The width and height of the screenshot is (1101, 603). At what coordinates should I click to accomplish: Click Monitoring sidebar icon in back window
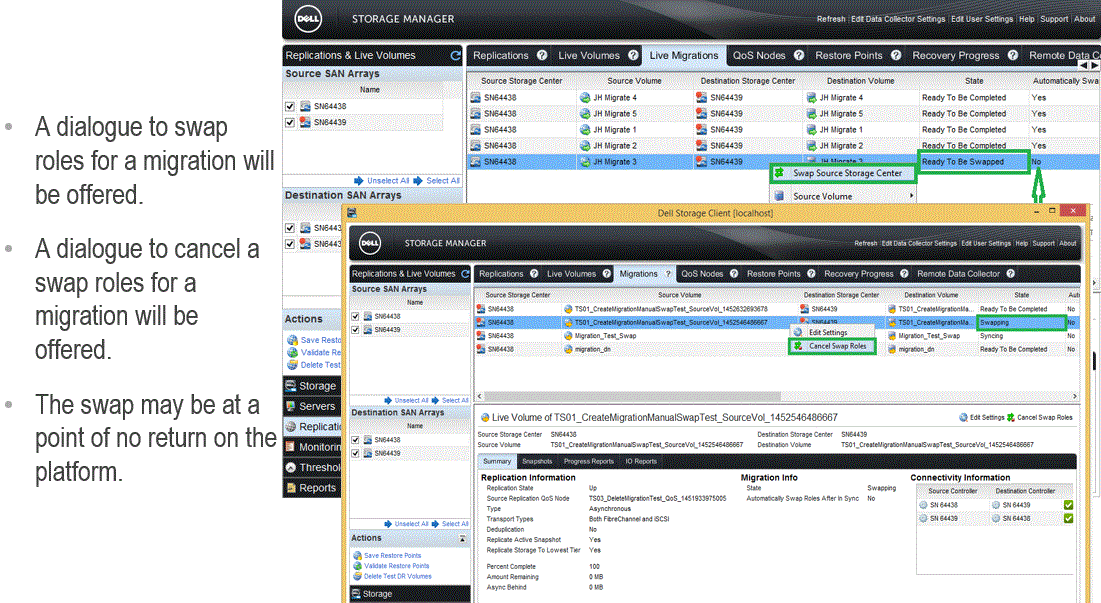click(291, 446)
